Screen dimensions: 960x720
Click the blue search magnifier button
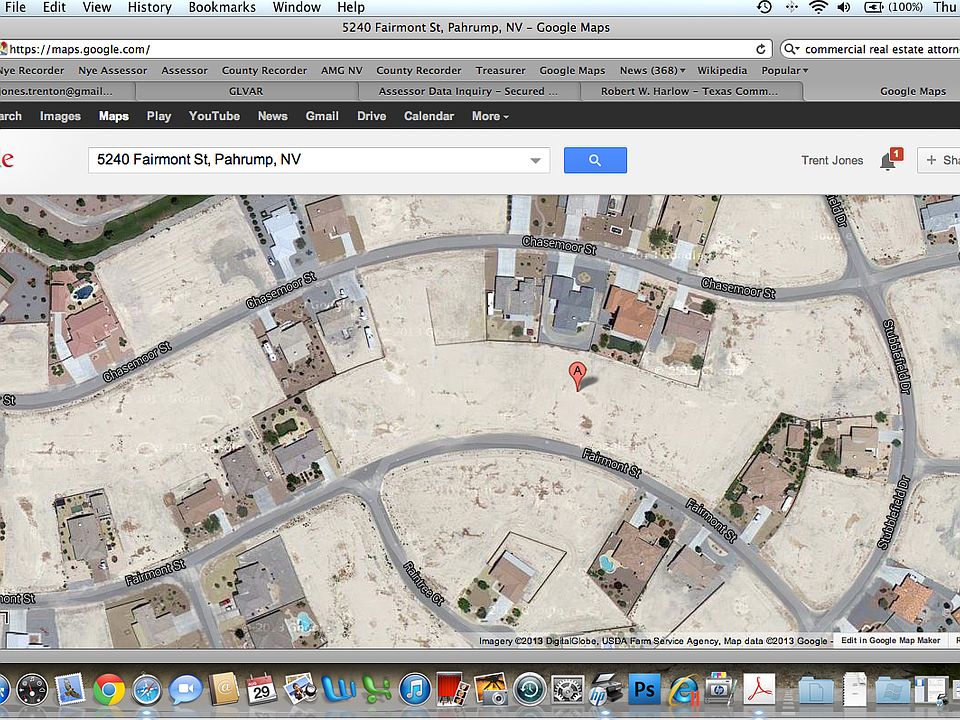595,160
